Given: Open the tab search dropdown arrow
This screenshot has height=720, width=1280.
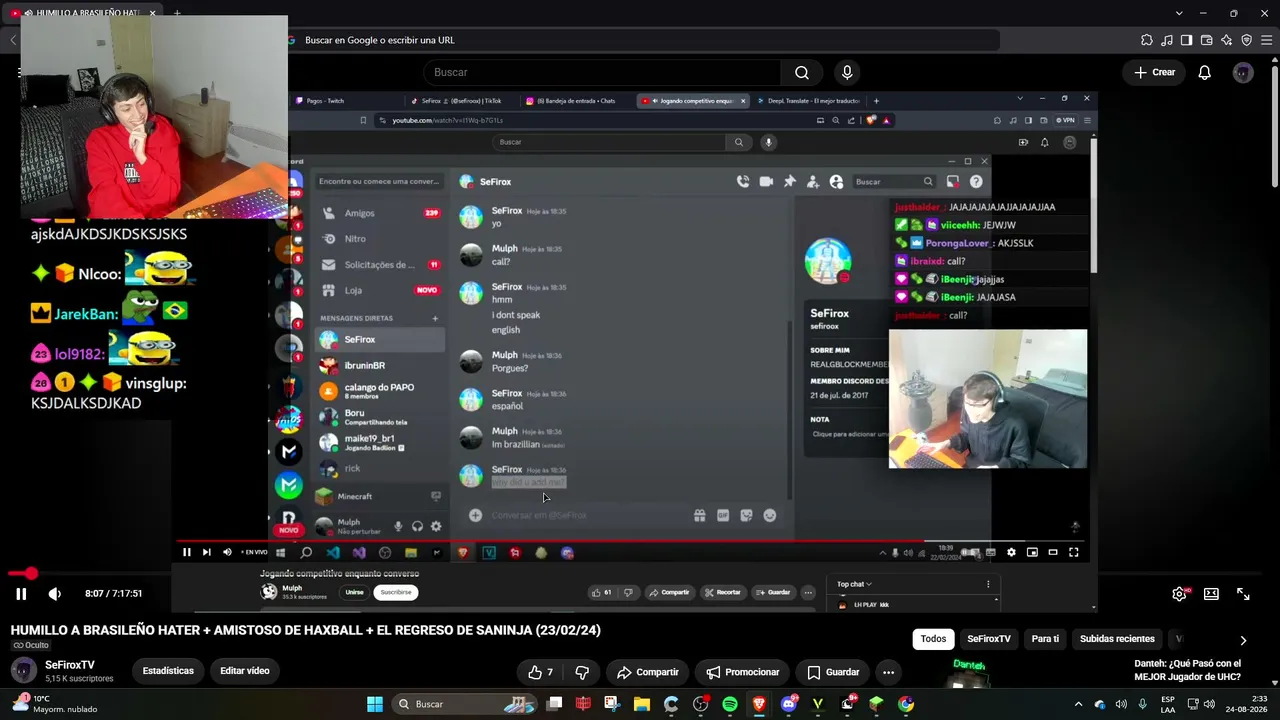Looking at the screenshot, I should point(1180,13).
